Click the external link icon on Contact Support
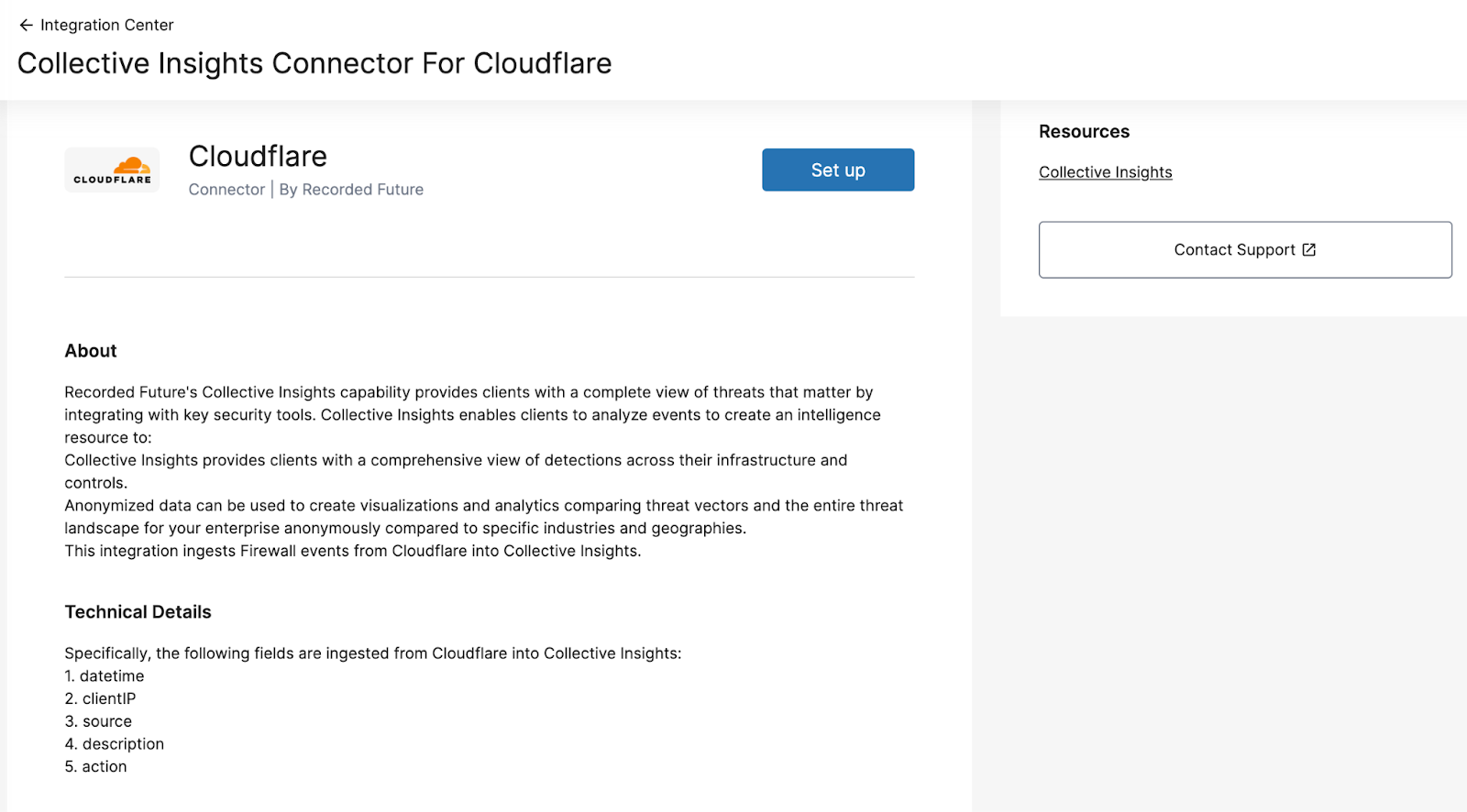 pos(1309,249)
